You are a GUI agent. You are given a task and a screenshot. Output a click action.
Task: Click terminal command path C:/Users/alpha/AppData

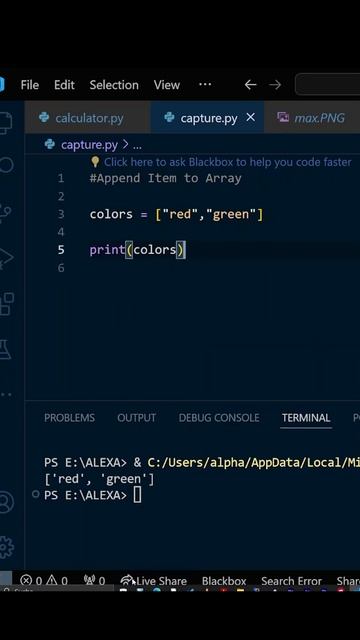coord(253,462)
